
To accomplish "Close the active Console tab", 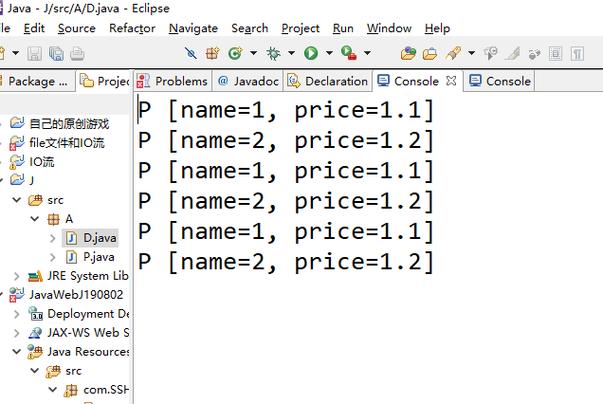I will click(x=451, y=81).
